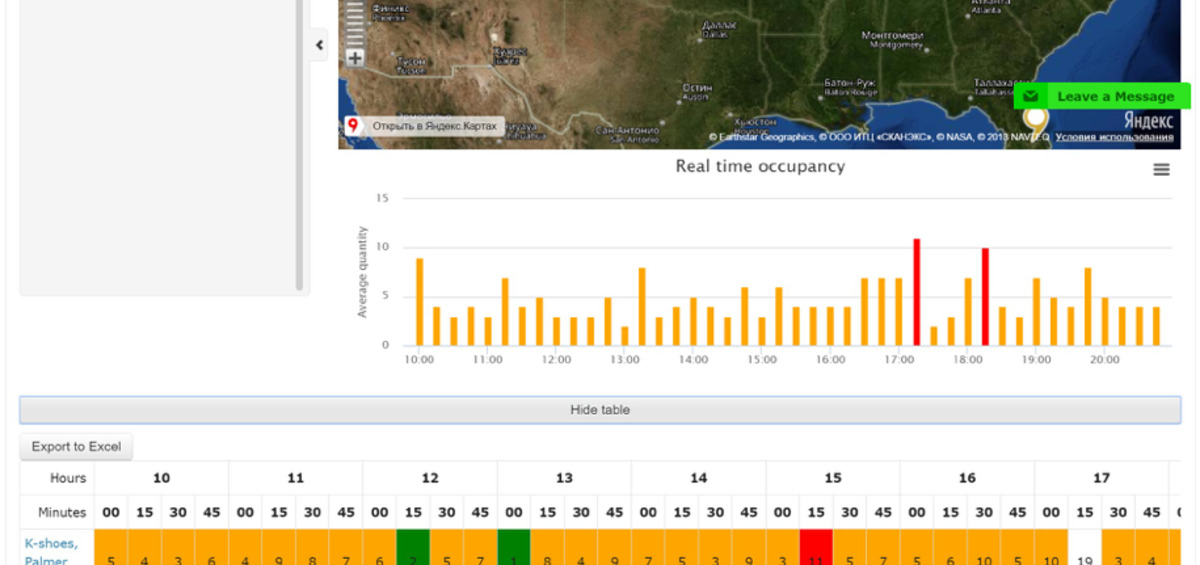This screenshot has width=1200, height=565.
Task: Click the Leave a Message envelope icon
Action: 1031,97
